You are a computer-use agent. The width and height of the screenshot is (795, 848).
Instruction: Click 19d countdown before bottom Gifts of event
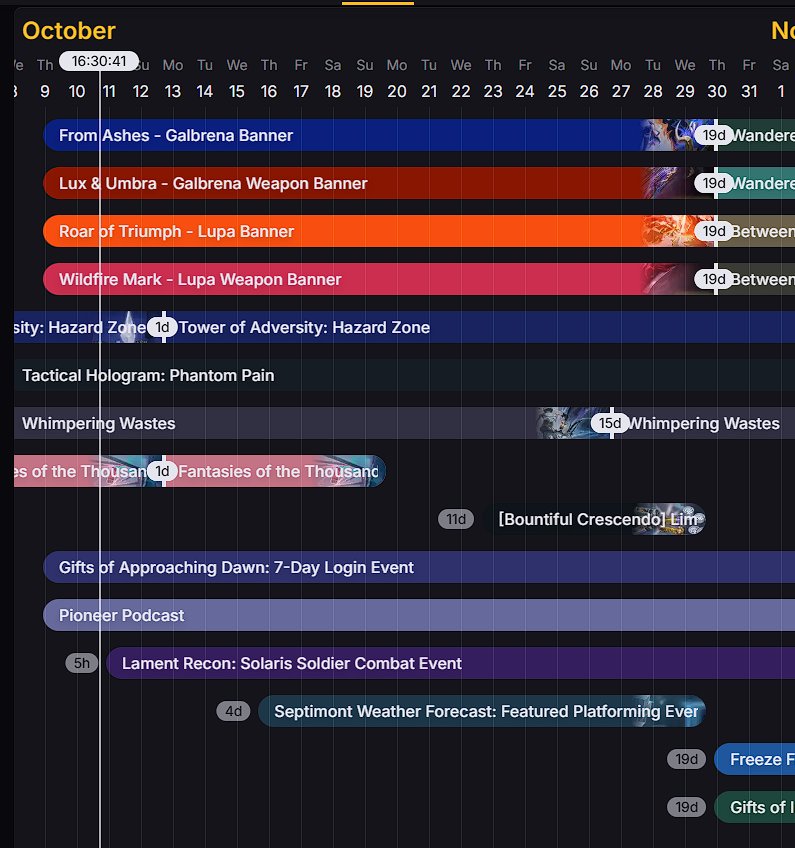[x=686, y=807]
